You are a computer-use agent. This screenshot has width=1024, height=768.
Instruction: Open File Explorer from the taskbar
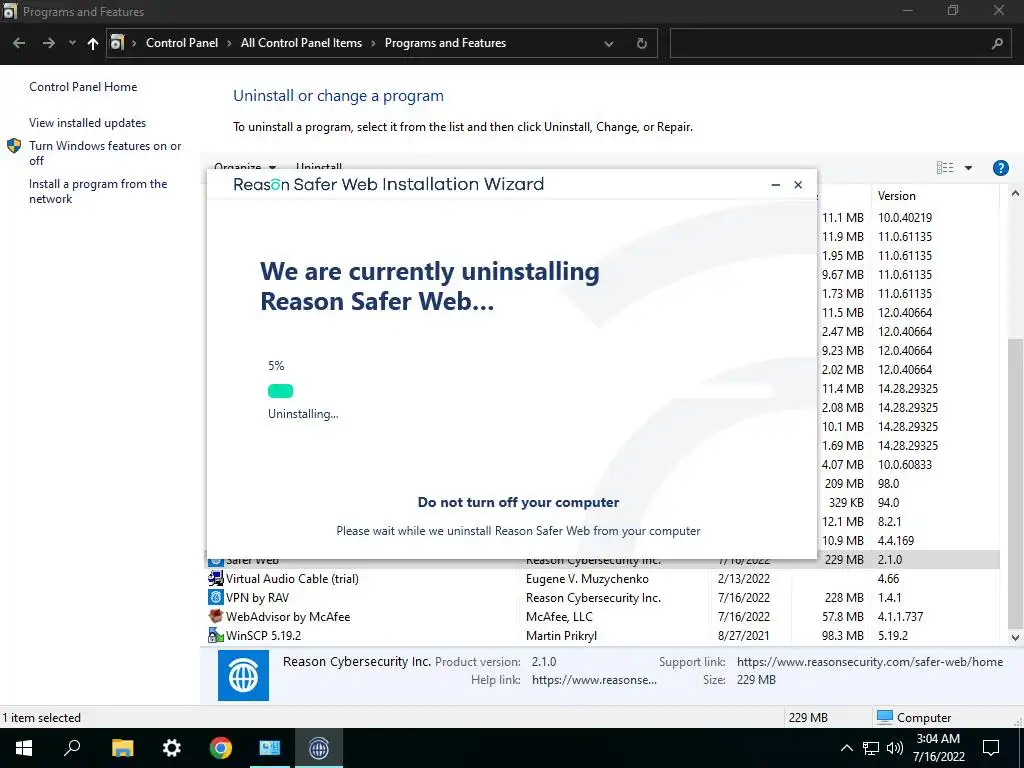point(122,748)
